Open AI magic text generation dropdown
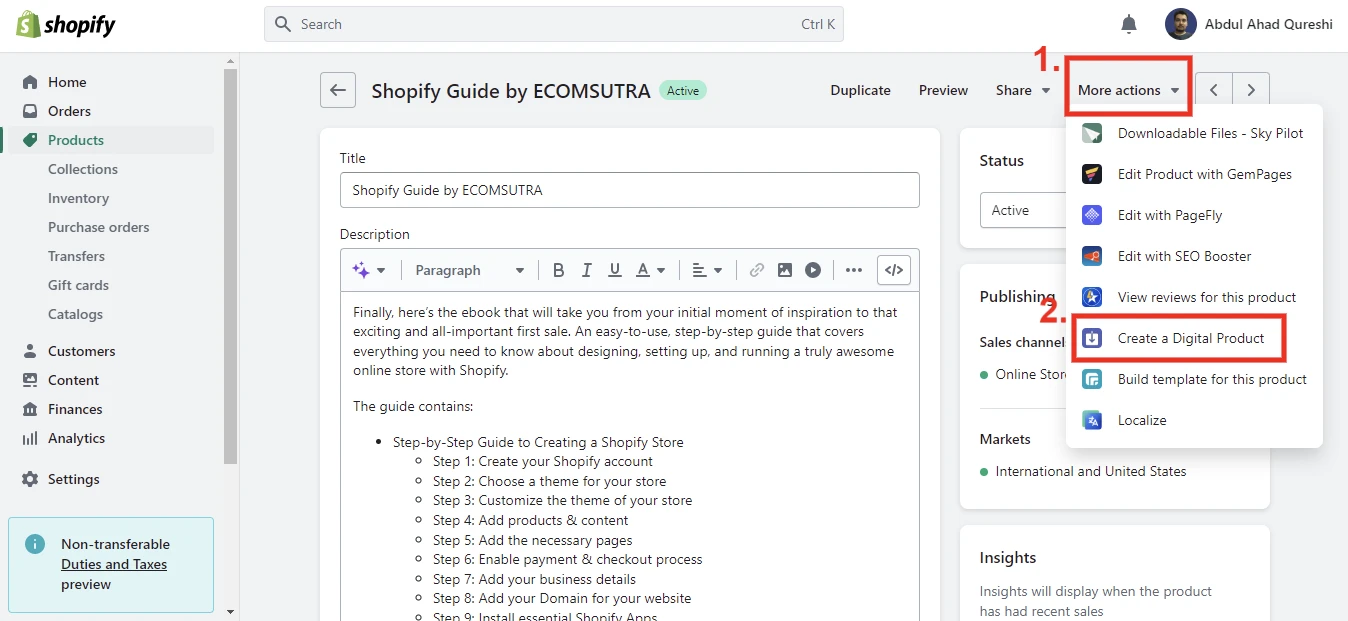The image size is (1348, 621). click(x=369, y=270)
